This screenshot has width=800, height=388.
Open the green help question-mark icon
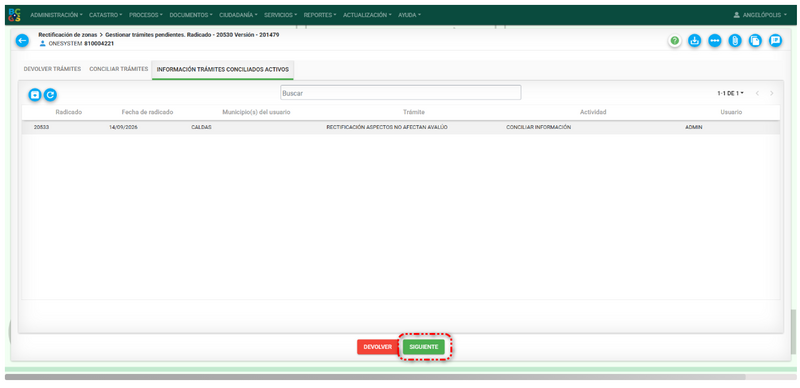pos(675,41)
